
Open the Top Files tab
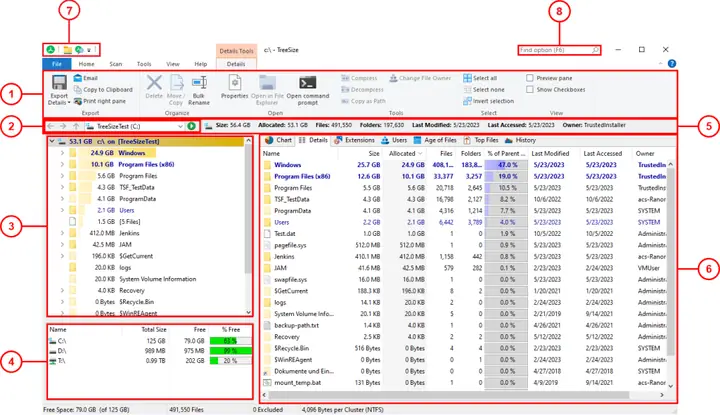pos(482,141)
